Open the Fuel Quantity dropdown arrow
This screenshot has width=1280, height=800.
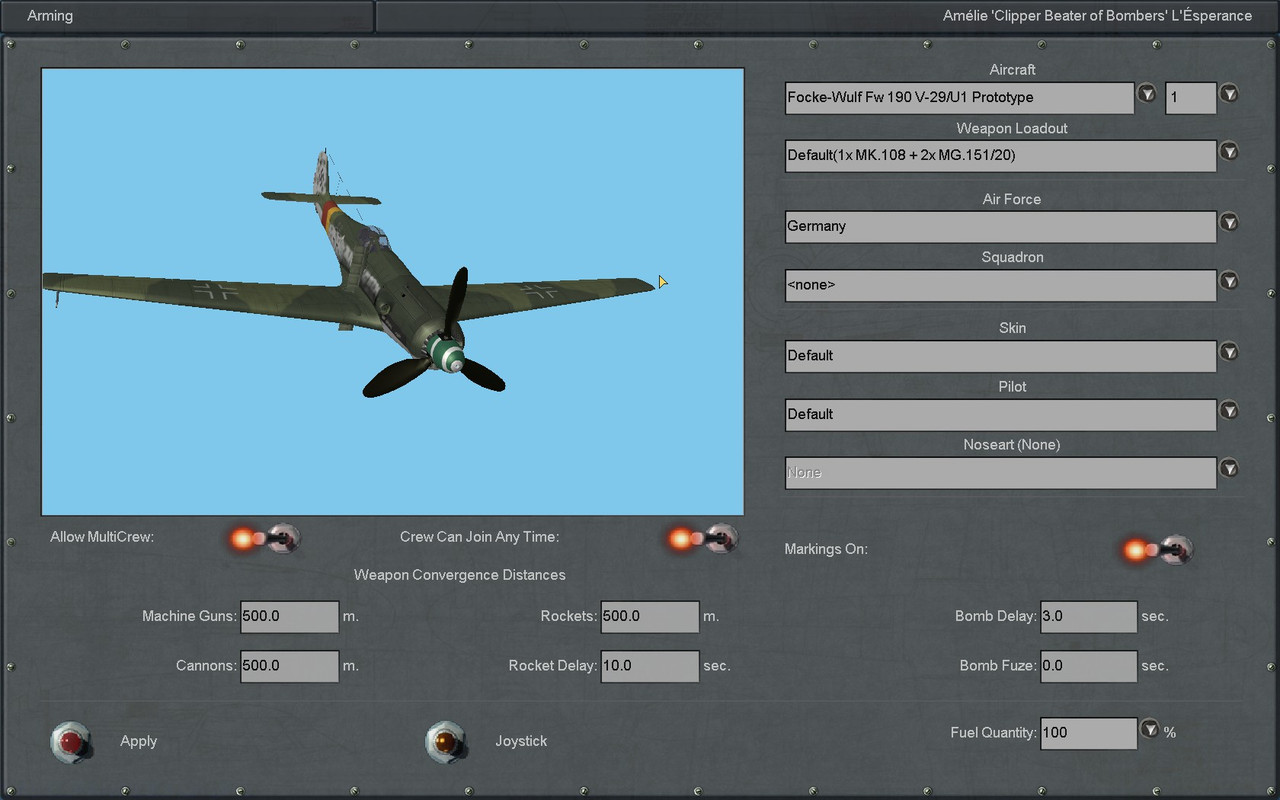[x=1150, y=729]
